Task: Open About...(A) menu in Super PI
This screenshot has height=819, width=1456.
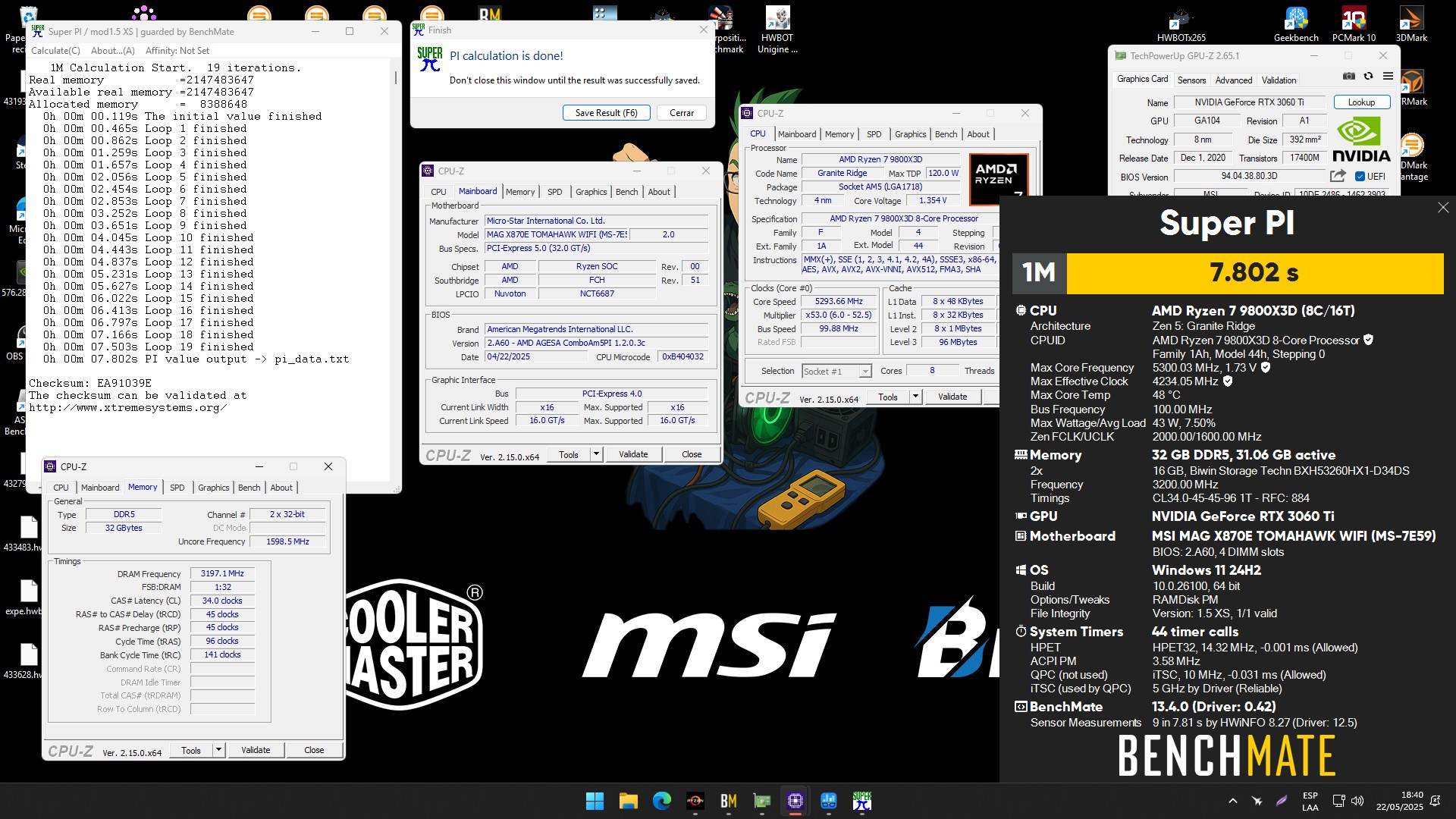Action: [x=112, y=51]
